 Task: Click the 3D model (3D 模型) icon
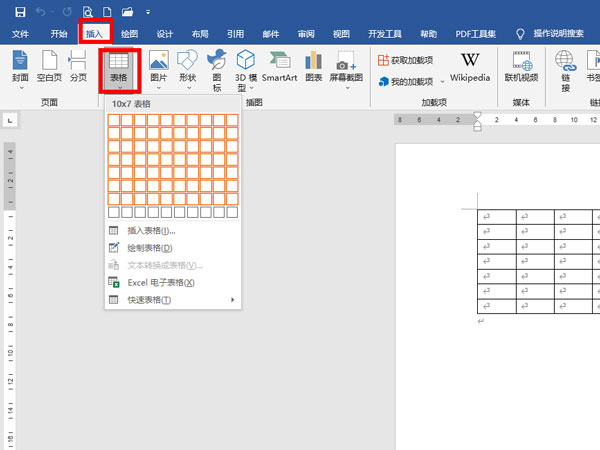[x=246, y=67]
